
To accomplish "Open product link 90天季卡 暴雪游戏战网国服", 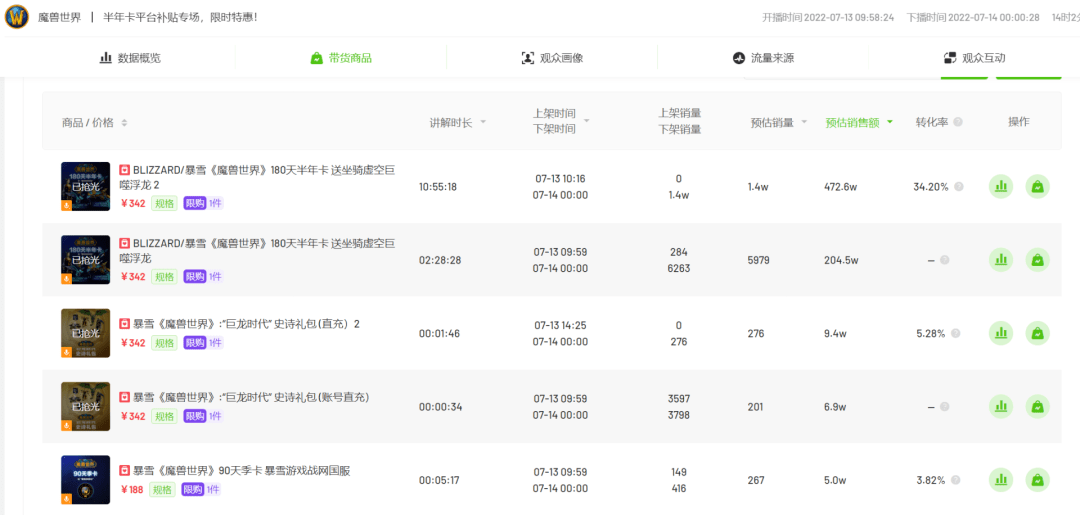I will click(241, 471).
